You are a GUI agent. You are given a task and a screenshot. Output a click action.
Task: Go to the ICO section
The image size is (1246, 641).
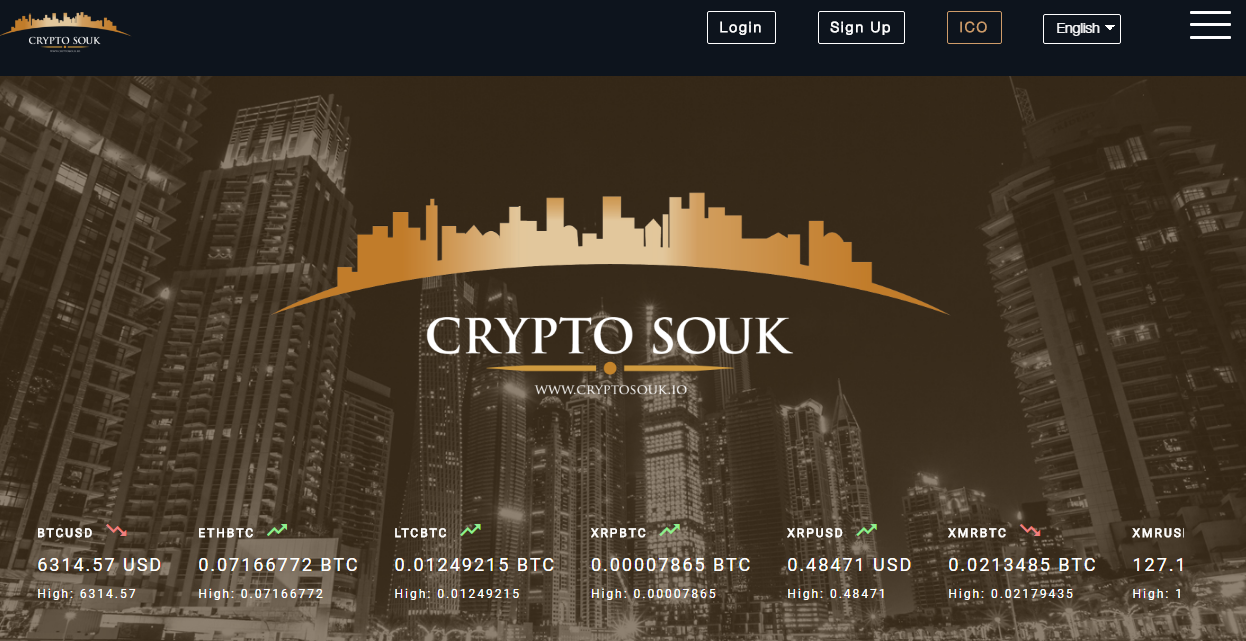tap(974, 27)
